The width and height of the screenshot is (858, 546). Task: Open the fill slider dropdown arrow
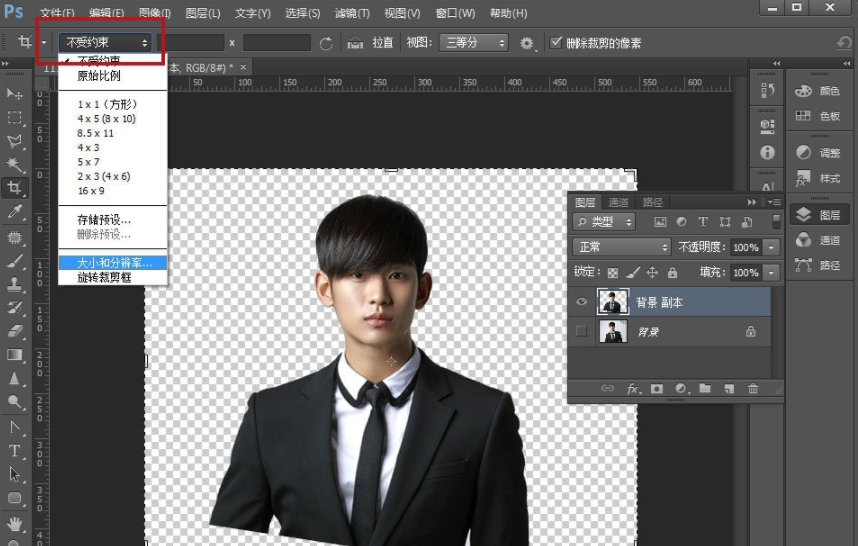click(x=771, y=272)
